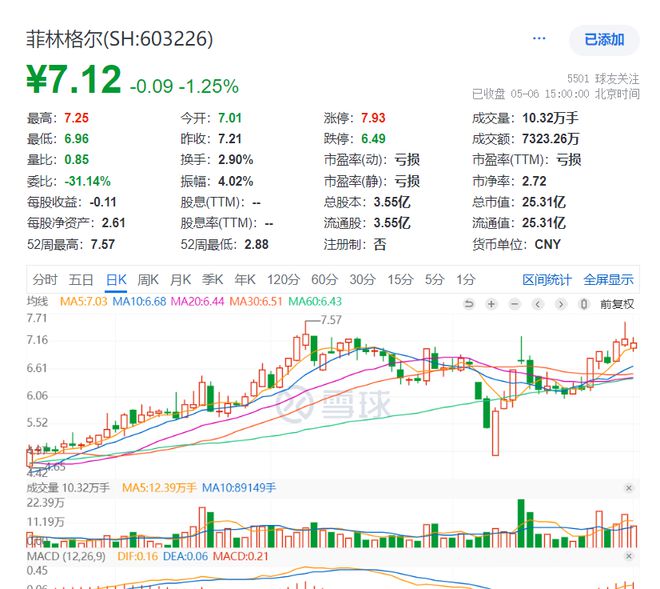Zoom out the K-line chart with minus icon
This screenshot has height=589, width=660.
(x=514, y=304)
